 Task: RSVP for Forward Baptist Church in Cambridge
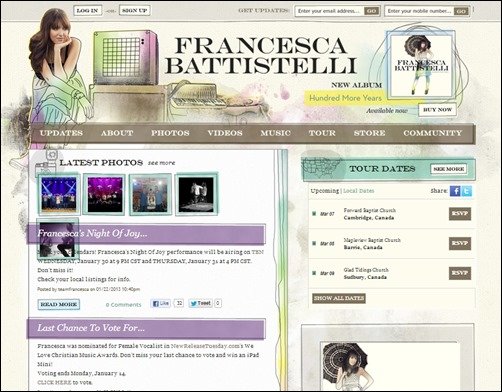coord(460,214)
